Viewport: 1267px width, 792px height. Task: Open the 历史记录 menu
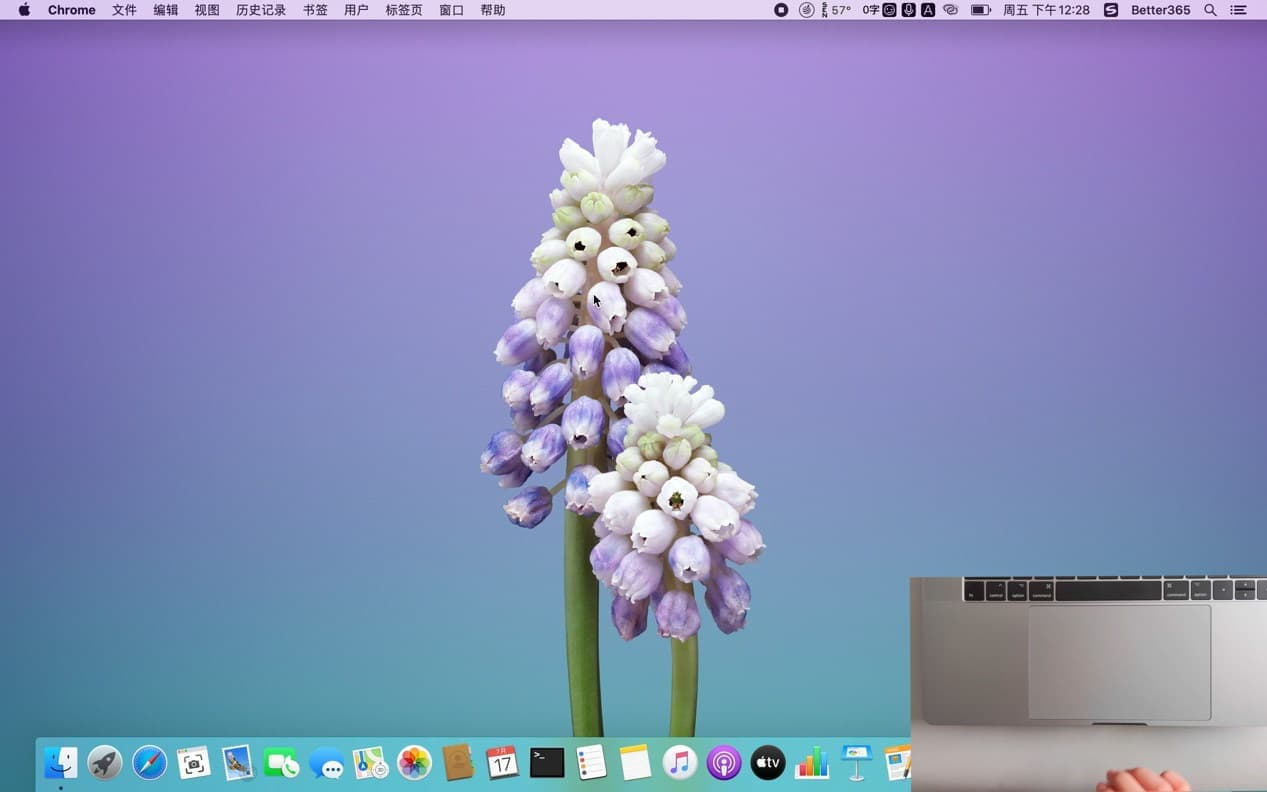point(261,10)
